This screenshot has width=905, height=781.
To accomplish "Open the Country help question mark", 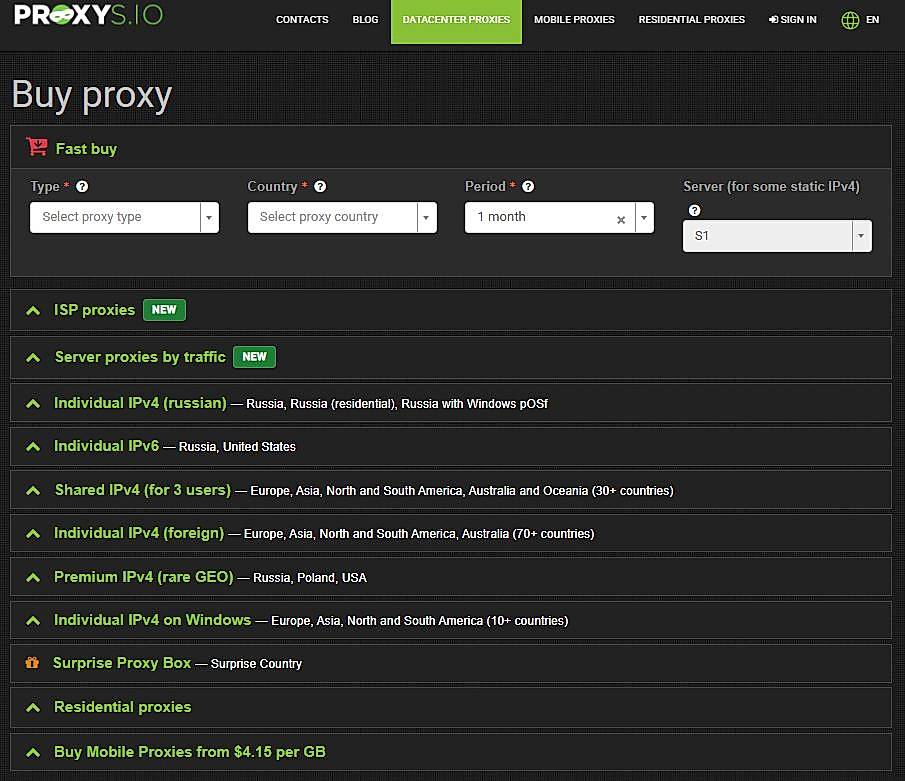I will click(320, 186).
